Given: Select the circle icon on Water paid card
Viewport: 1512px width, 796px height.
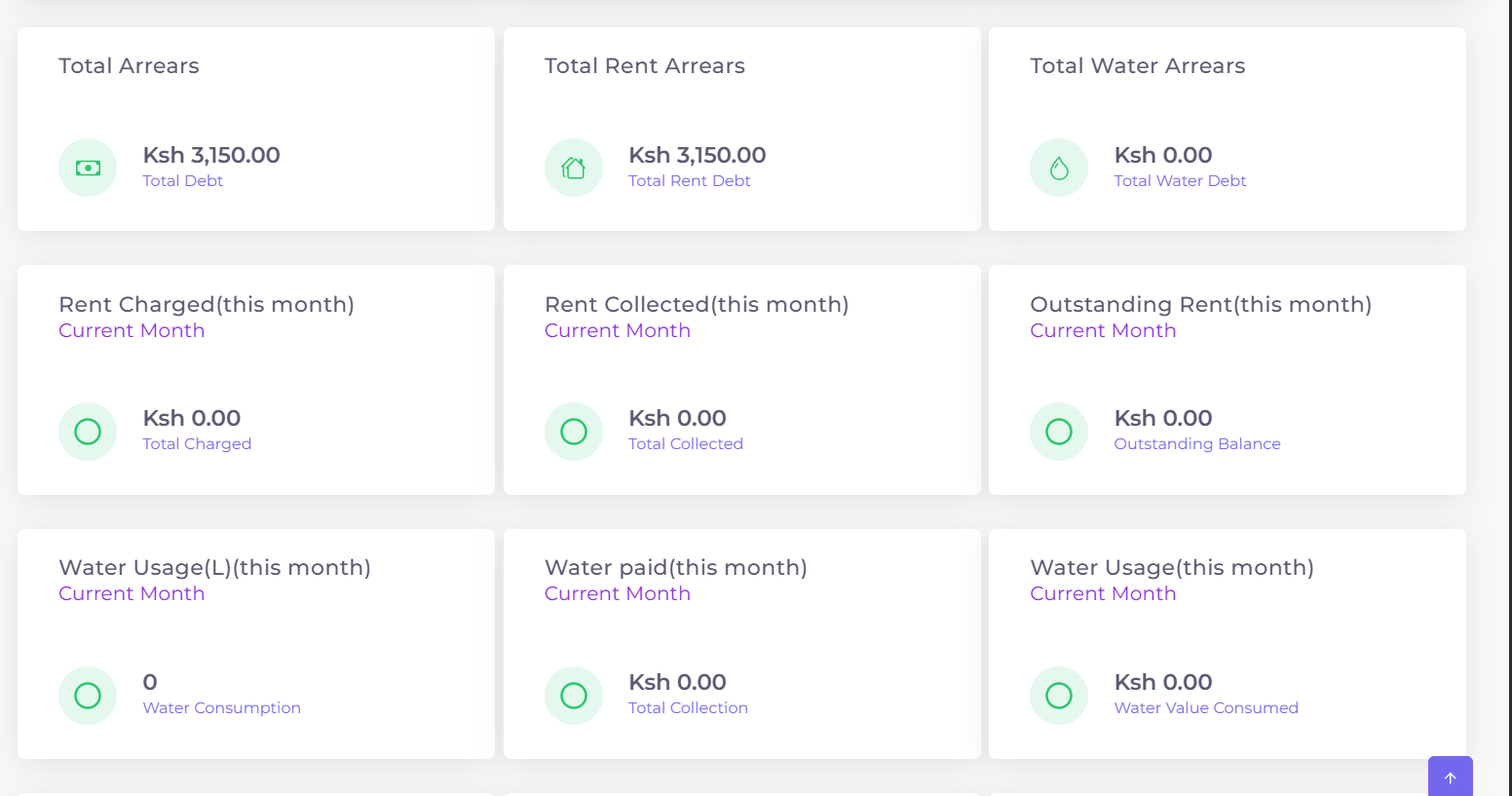Looking at the screenshot, I should click(573, 695).
